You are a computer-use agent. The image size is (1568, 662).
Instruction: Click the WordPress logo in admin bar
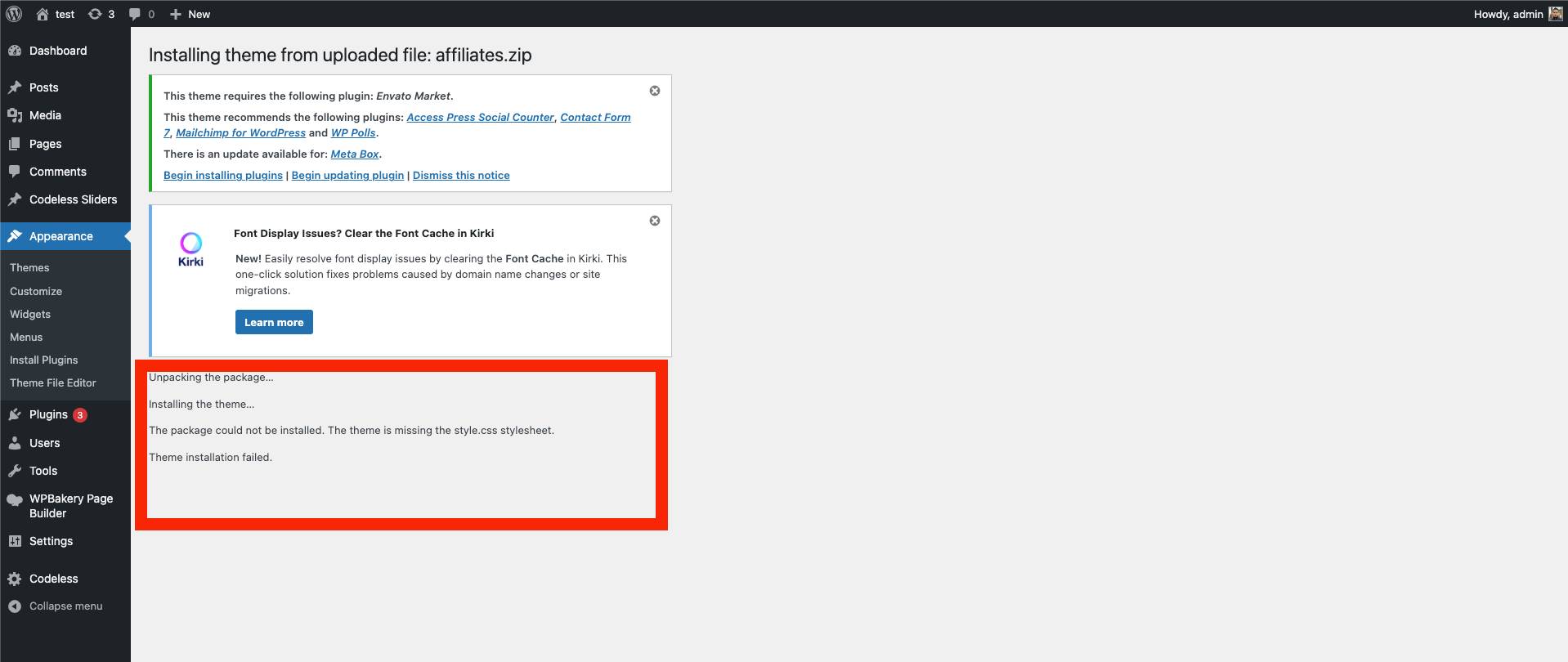[x=14, y=14]
